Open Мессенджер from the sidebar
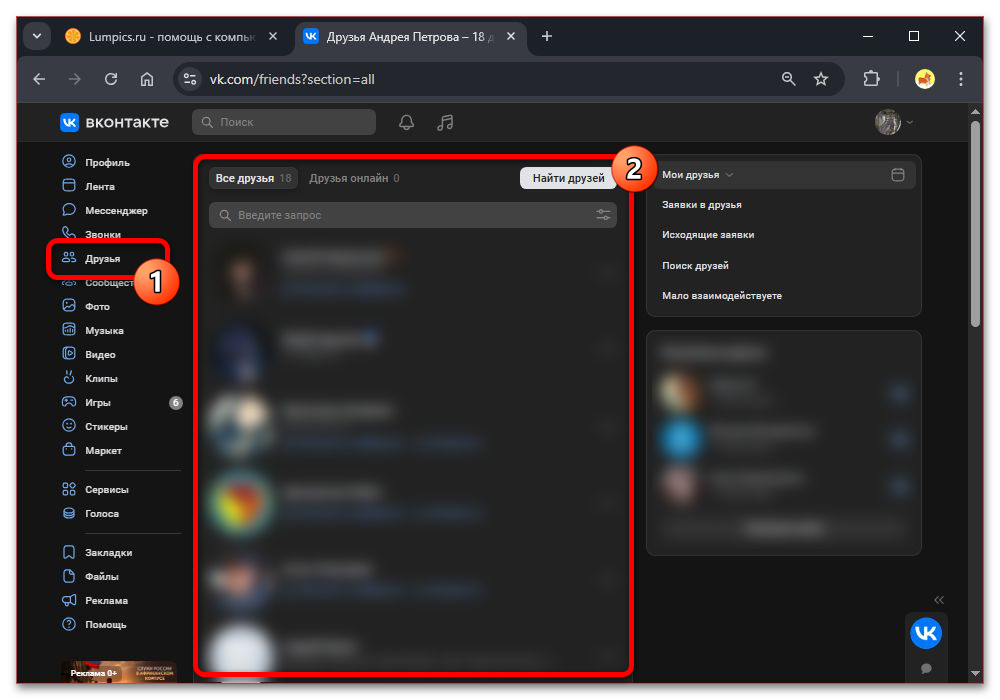 click(x=105, y=210)
